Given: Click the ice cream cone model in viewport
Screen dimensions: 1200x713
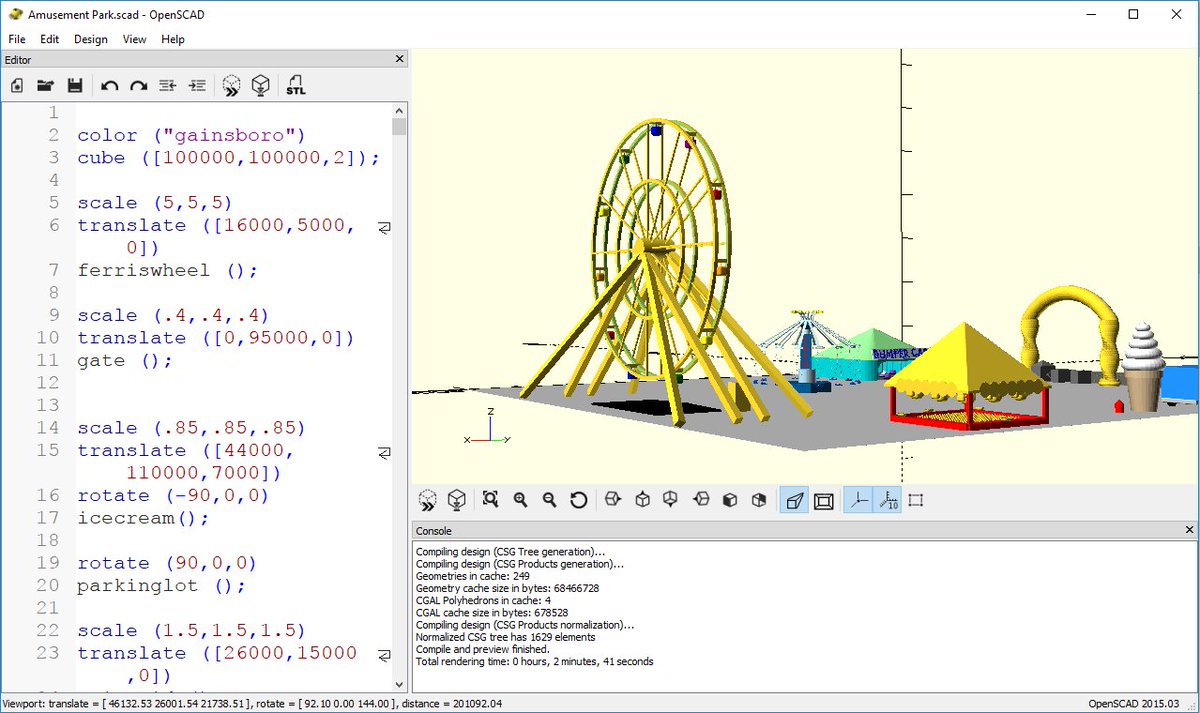Looking at the screenshot, I should click(x=1142, y=366).
